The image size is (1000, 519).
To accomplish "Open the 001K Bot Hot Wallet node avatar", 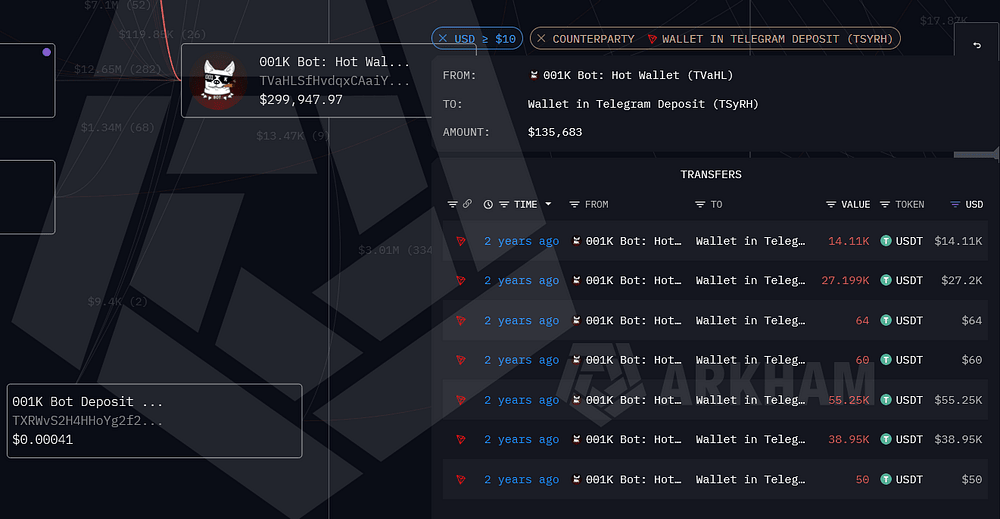I will click(220, 81).
